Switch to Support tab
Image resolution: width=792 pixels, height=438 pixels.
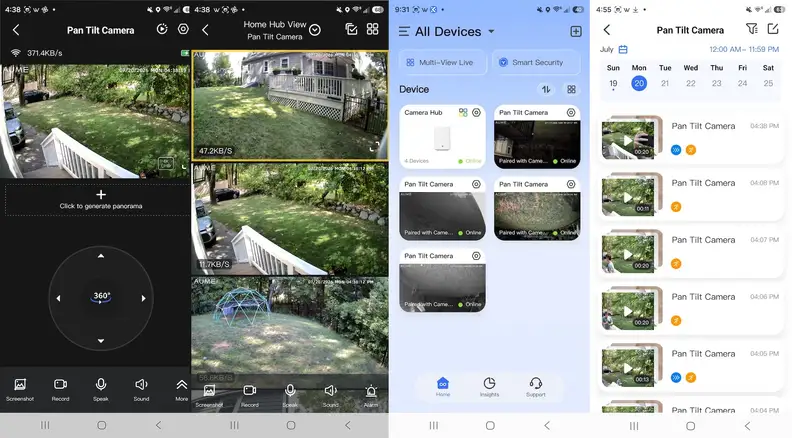point(536,387)
